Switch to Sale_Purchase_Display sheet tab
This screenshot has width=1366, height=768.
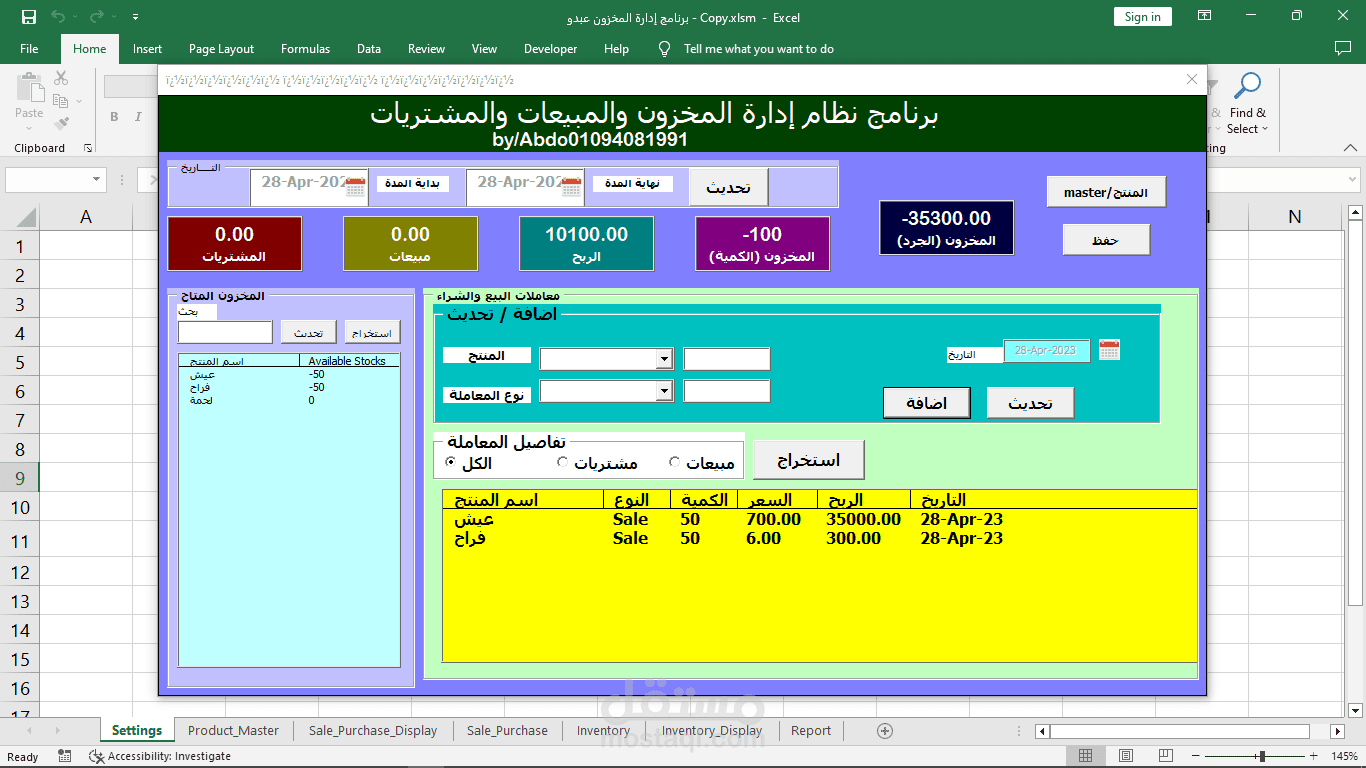click(373, 731)
